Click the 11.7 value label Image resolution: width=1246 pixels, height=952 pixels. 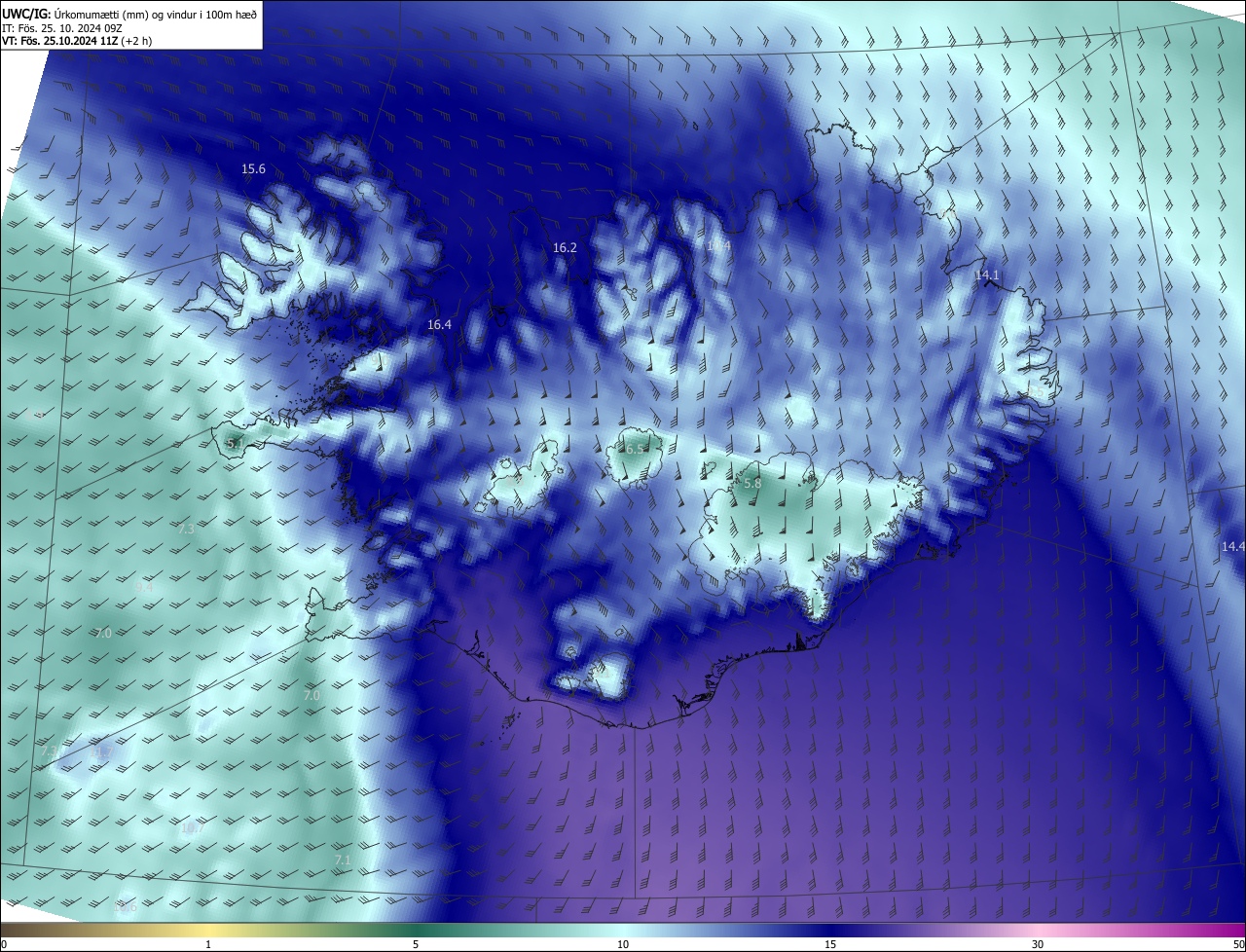(x=101, y=752)
